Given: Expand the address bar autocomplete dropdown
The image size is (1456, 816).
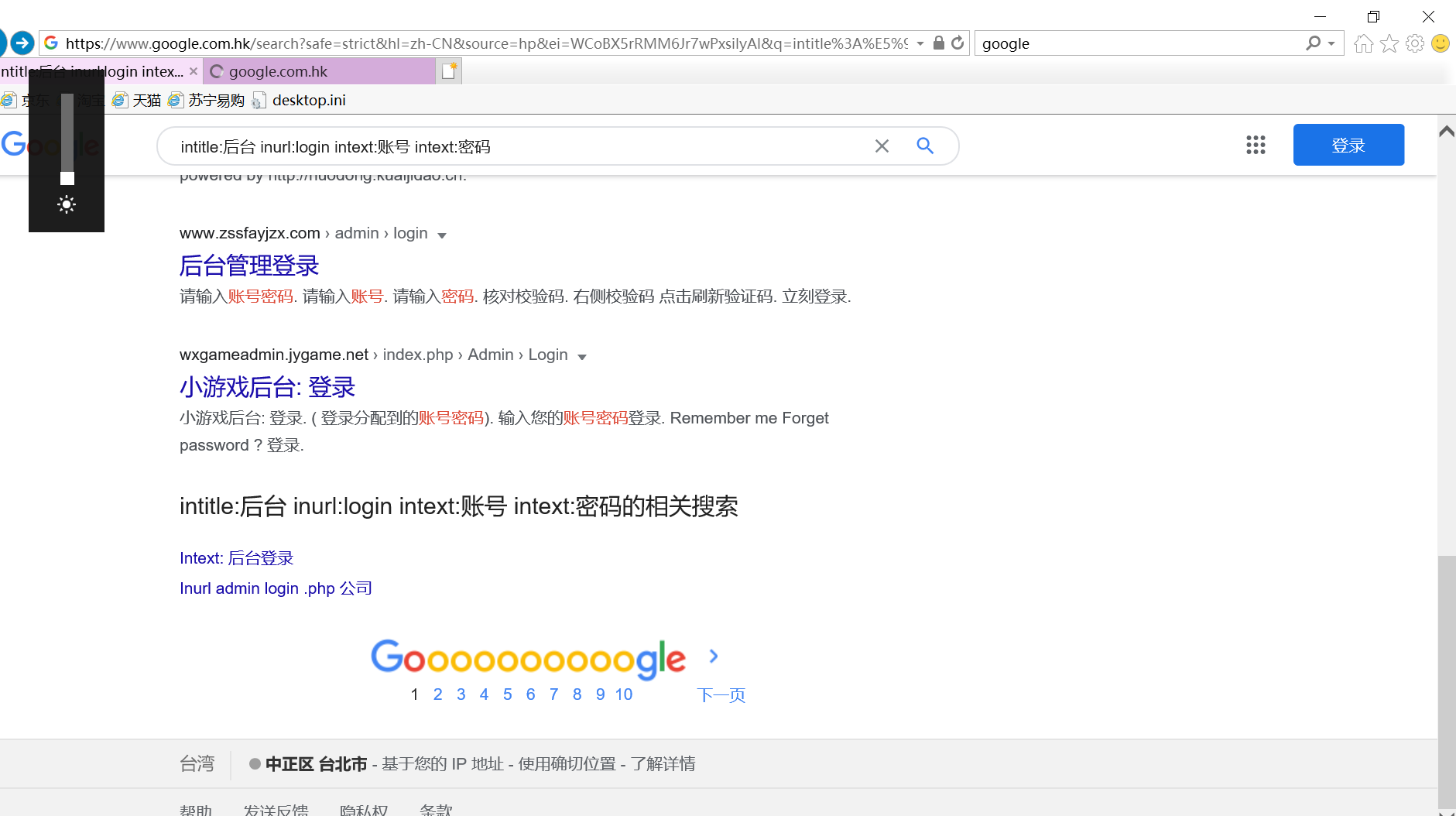Looking at the screenshot, I should coord(920,43).
